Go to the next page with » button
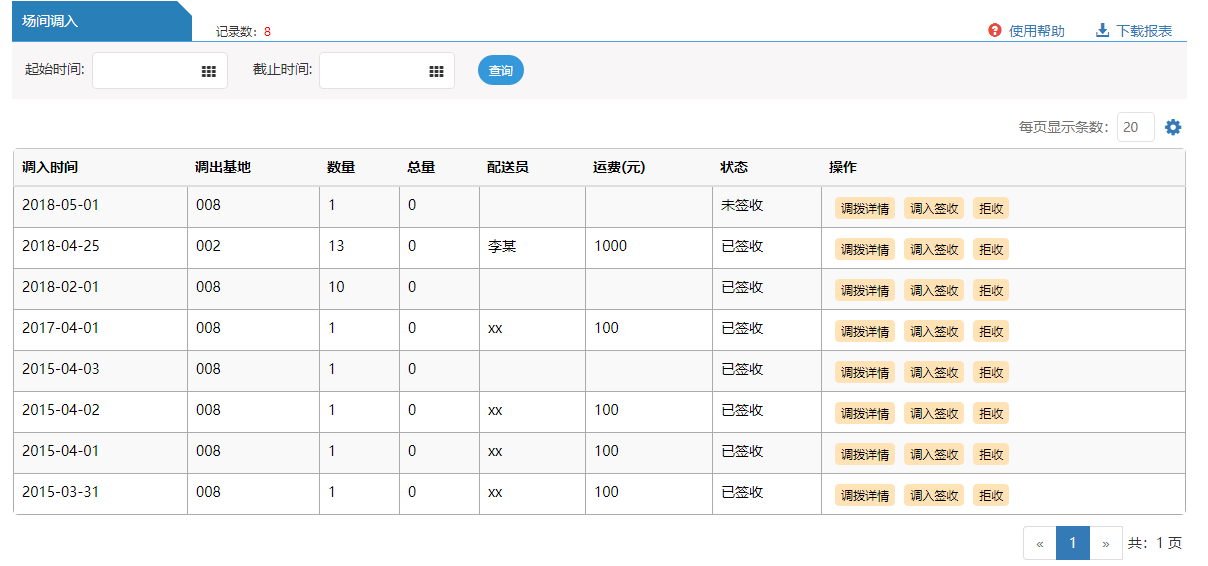This screenshot has height=566, width=1208. point(1105,543)
